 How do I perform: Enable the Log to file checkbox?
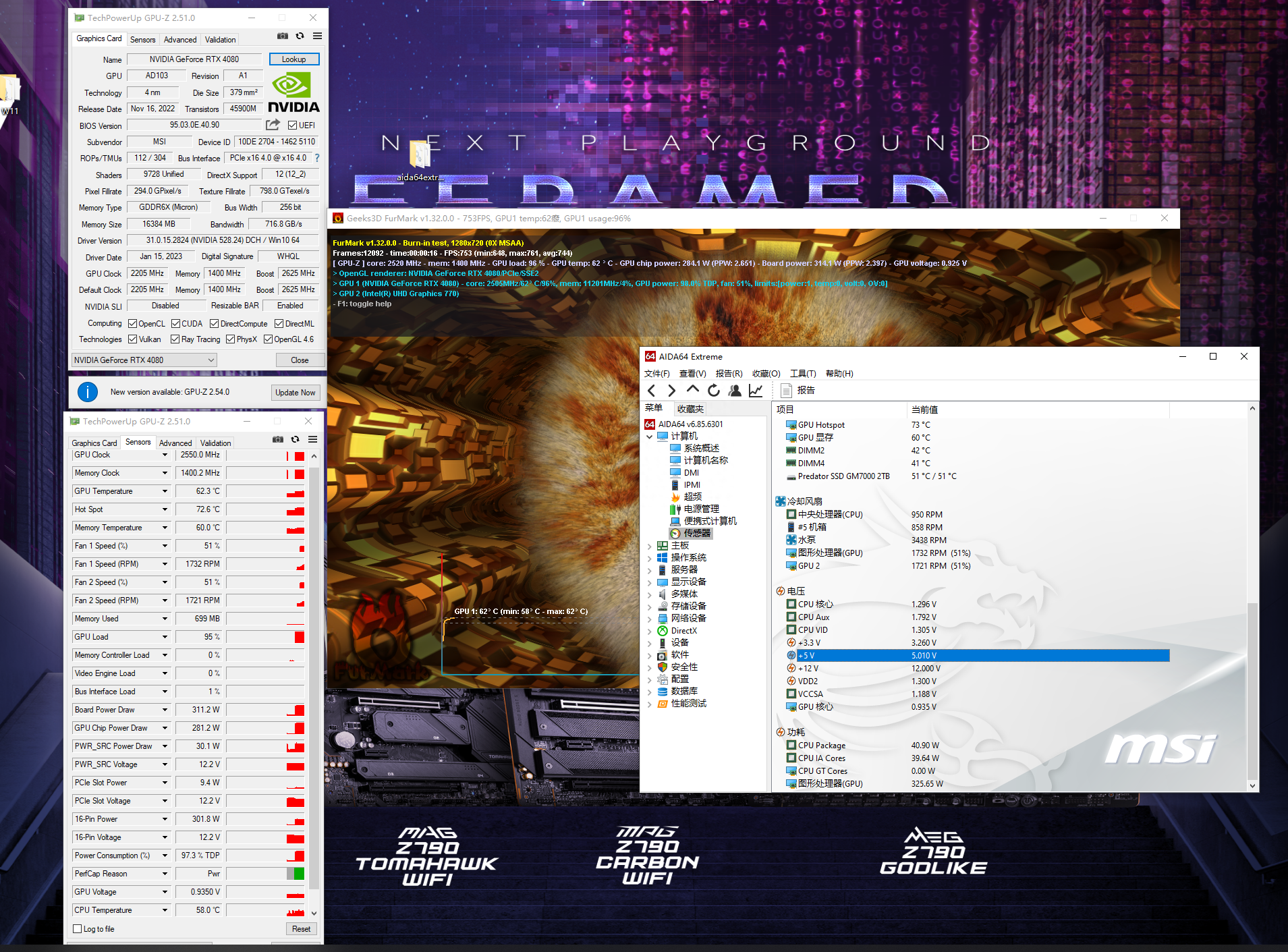78,929
